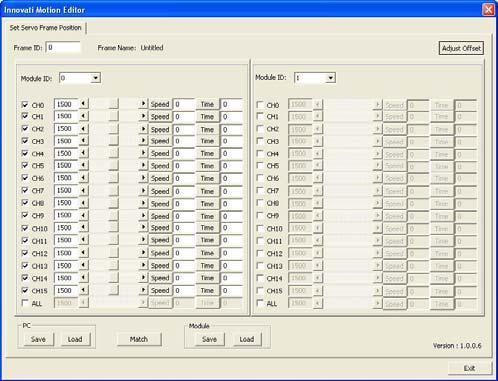Click right arrow of CH4 slider in Module 0
The width and height of the screenshot is (498, 381).
[x=143, y=153]
